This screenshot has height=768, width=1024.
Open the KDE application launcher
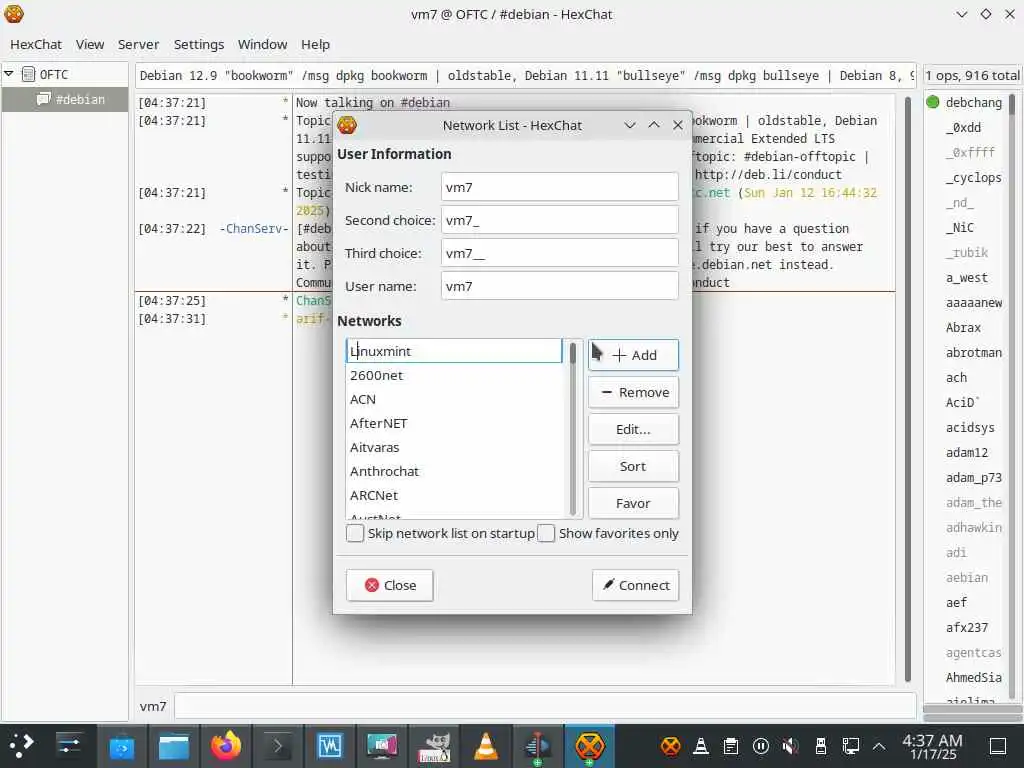click(x=22, y=745)
